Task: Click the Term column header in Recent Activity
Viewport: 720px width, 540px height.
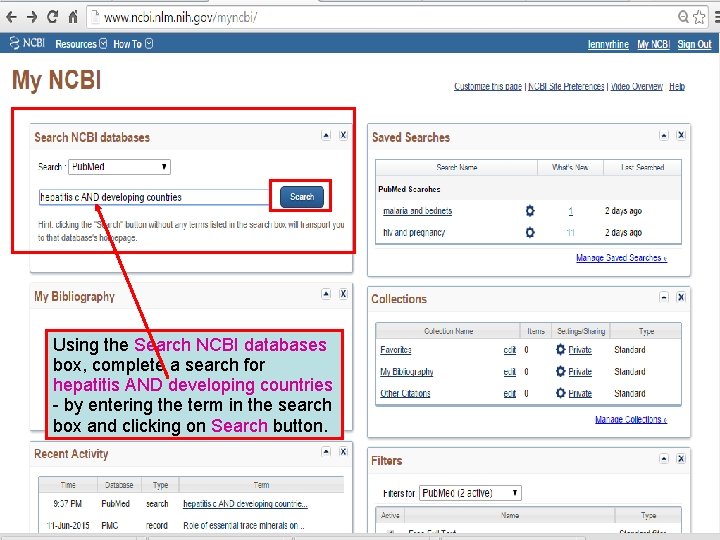Action: 261,484
